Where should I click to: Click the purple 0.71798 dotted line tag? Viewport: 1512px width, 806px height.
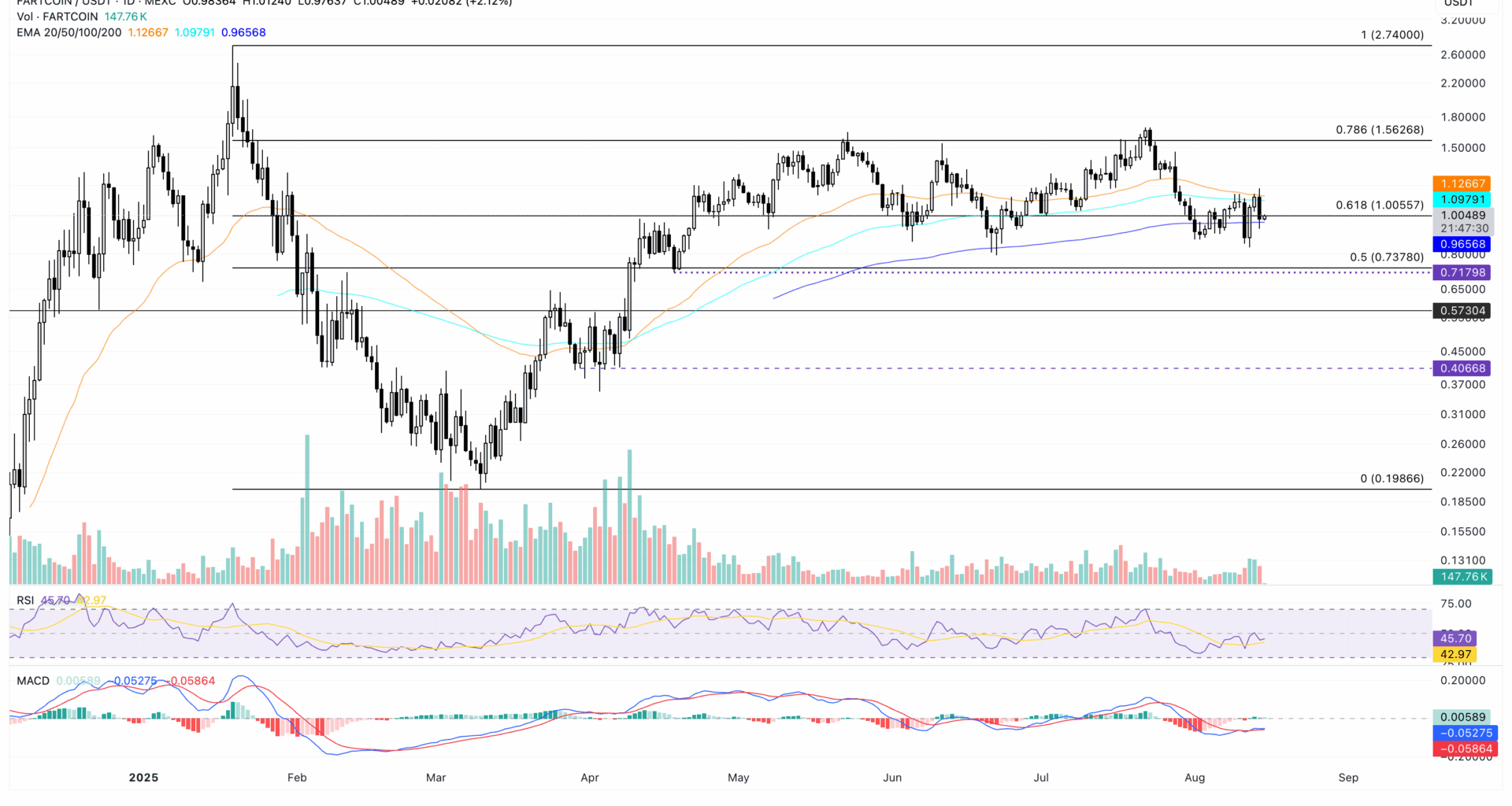(x=1462, y=272)
